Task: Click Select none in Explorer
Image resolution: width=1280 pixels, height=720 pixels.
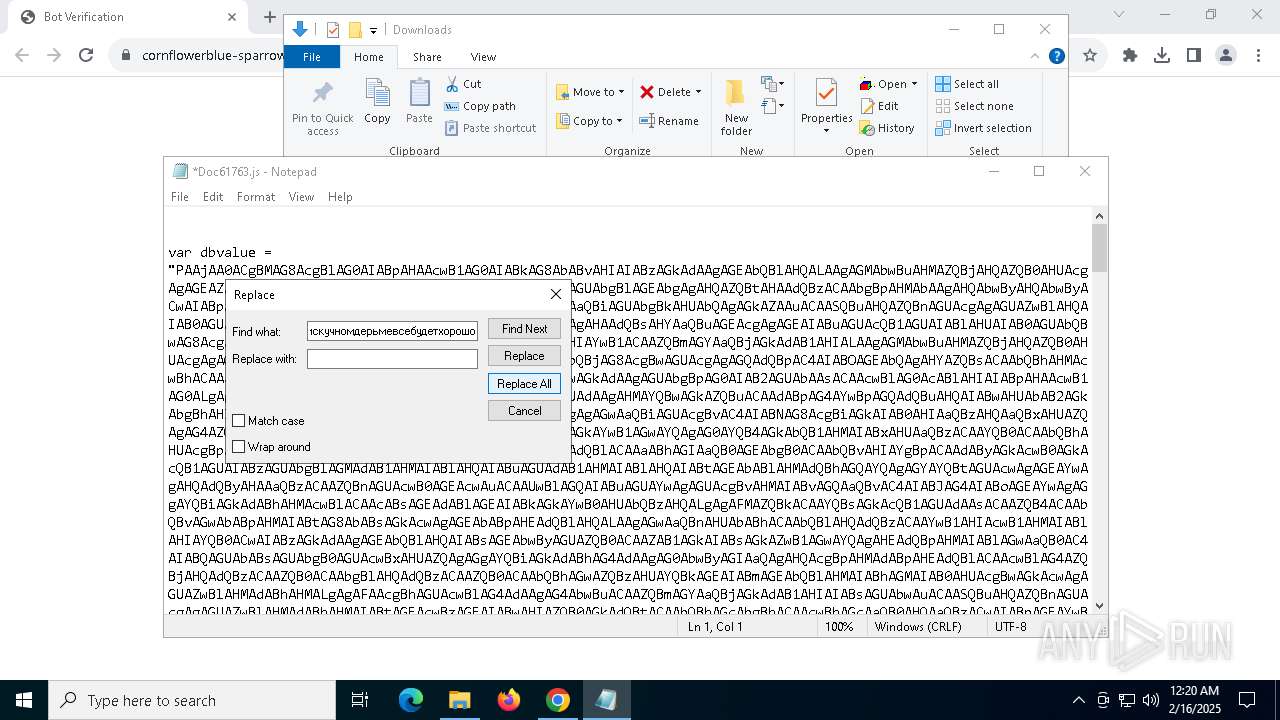Action: click(974, 106)
